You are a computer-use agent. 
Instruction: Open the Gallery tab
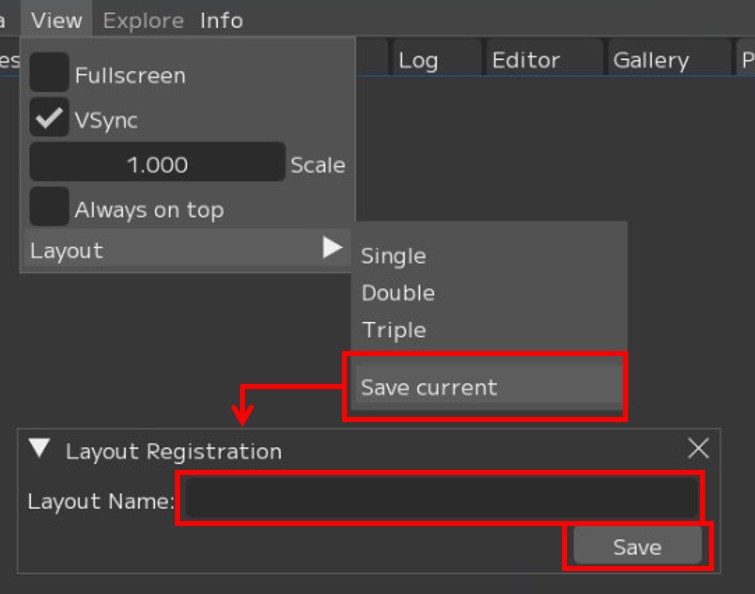tap(651, 60)
